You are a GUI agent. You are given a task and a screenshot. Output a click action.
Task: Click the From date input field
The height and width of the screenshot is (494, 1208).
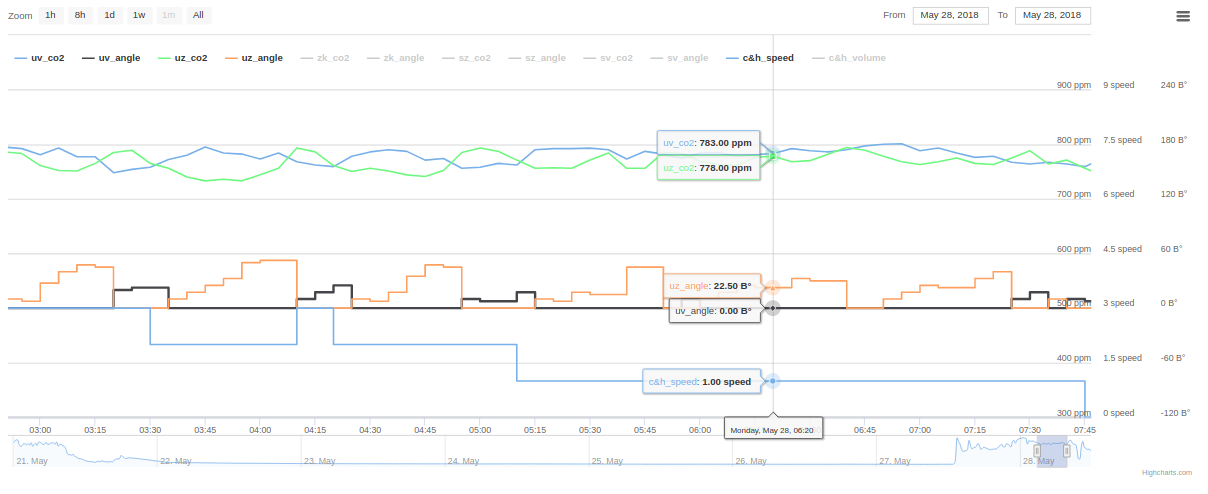[950, 15]
